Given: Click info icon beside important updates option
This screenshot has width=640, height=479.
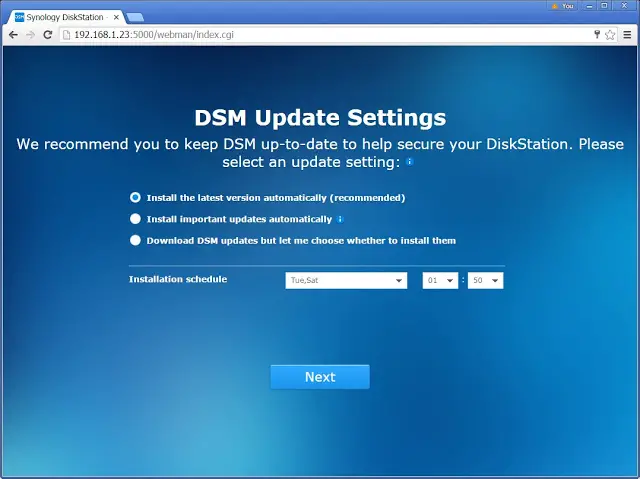Looking at the screenshot, I should (x=340, y=220).
